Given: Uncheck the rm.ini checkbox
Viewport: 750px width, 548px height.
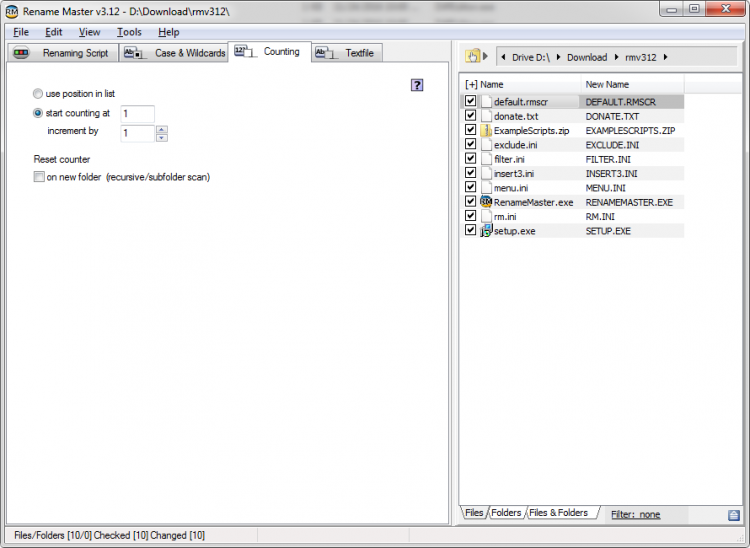Looking at the screenshot, I should tap(470, 216).
